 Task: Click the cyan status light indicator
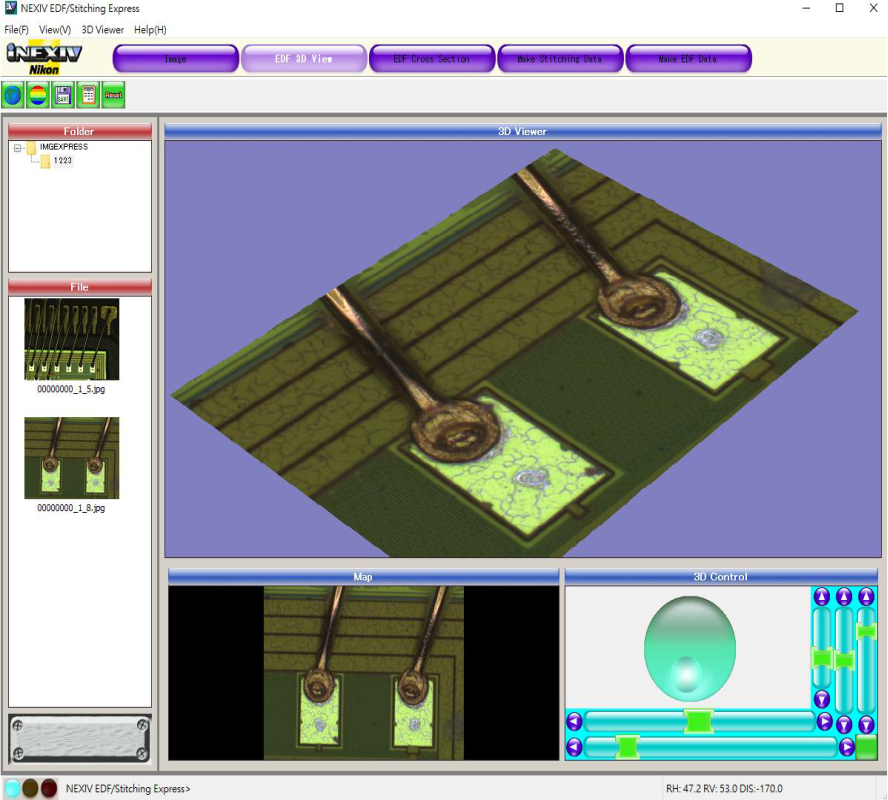13,788
